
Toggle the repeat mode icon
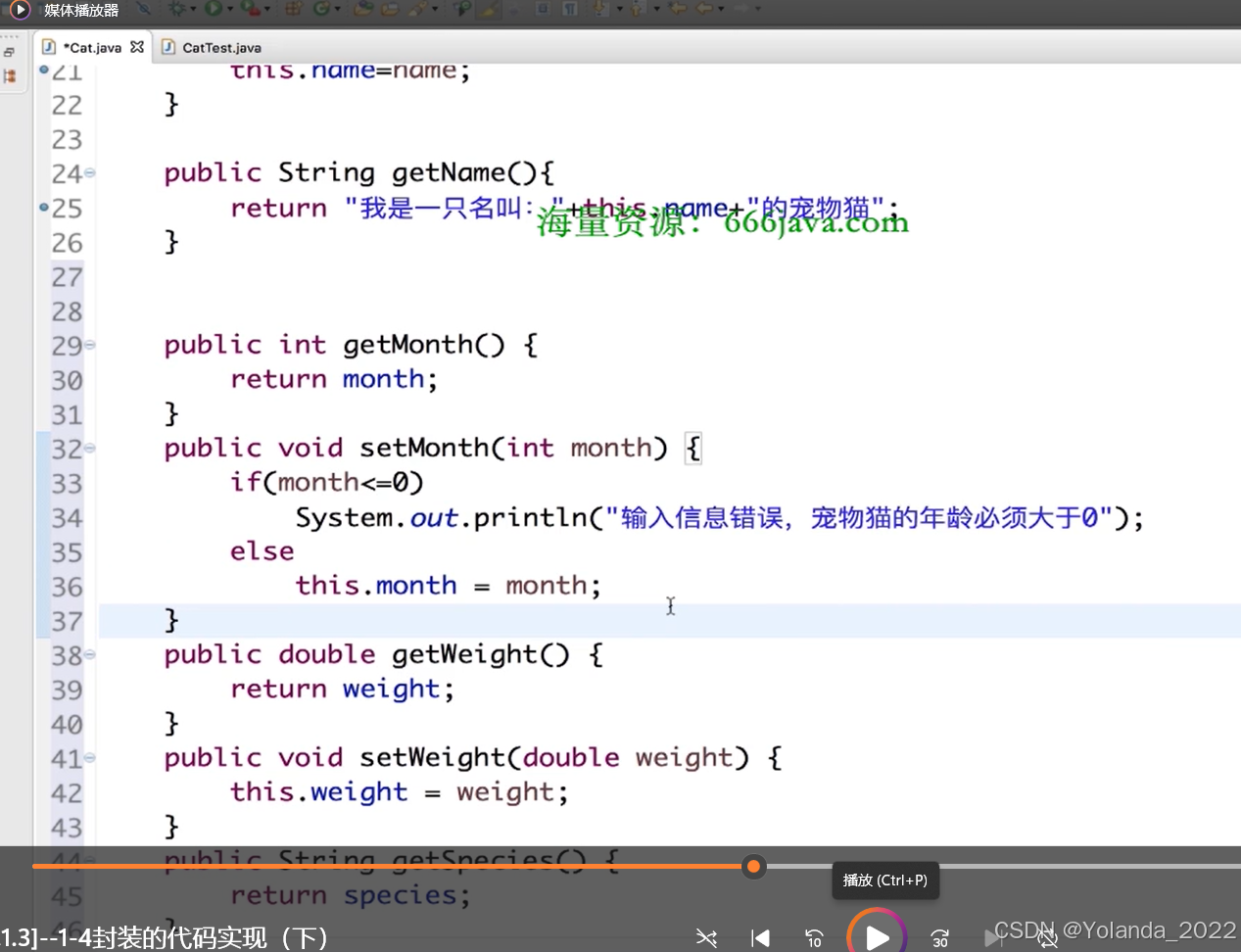coord(1047,938)
